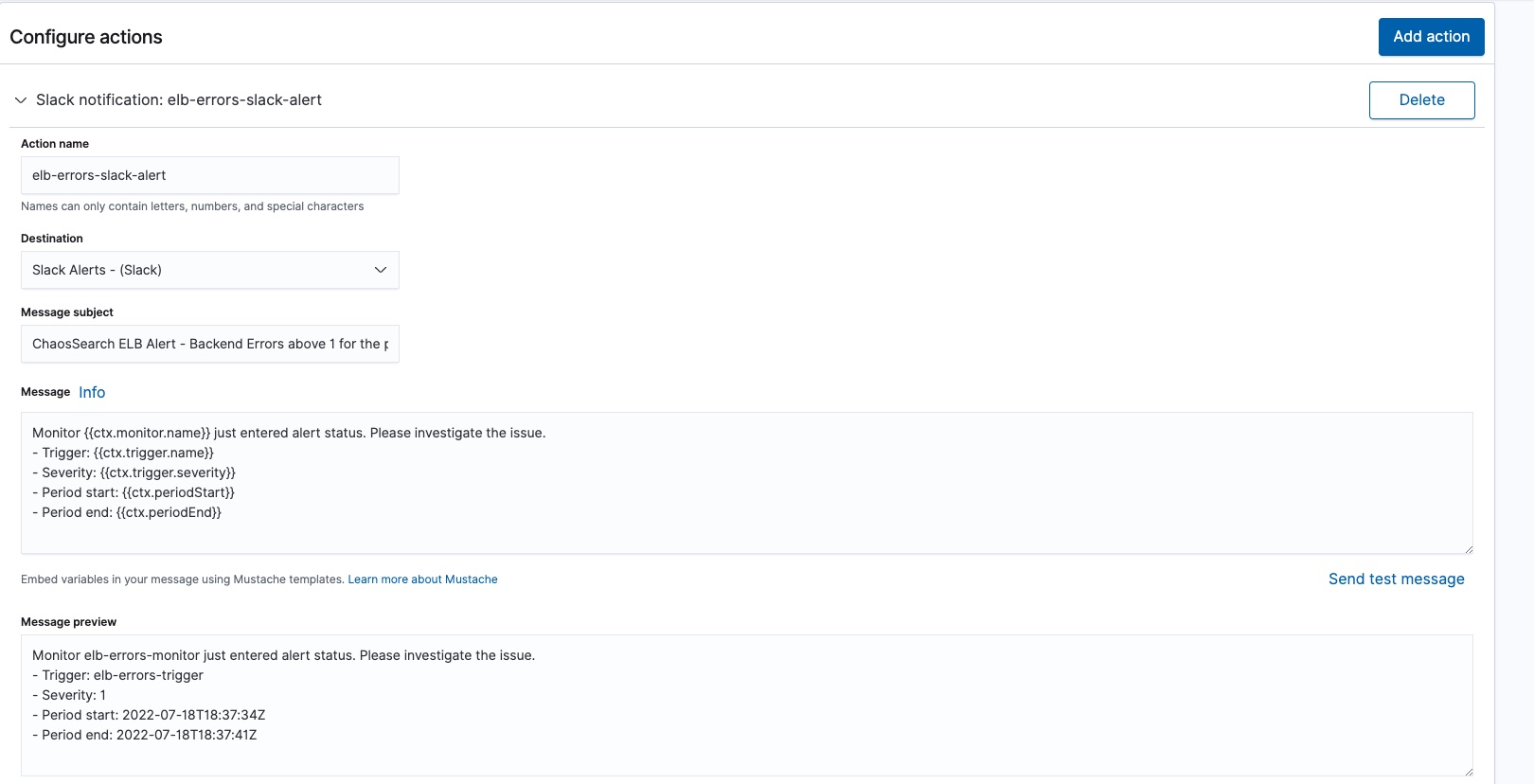Delete the elb-errors-slack-alert action
The image size is (1534, 784).
click(x=1421, y=100)
